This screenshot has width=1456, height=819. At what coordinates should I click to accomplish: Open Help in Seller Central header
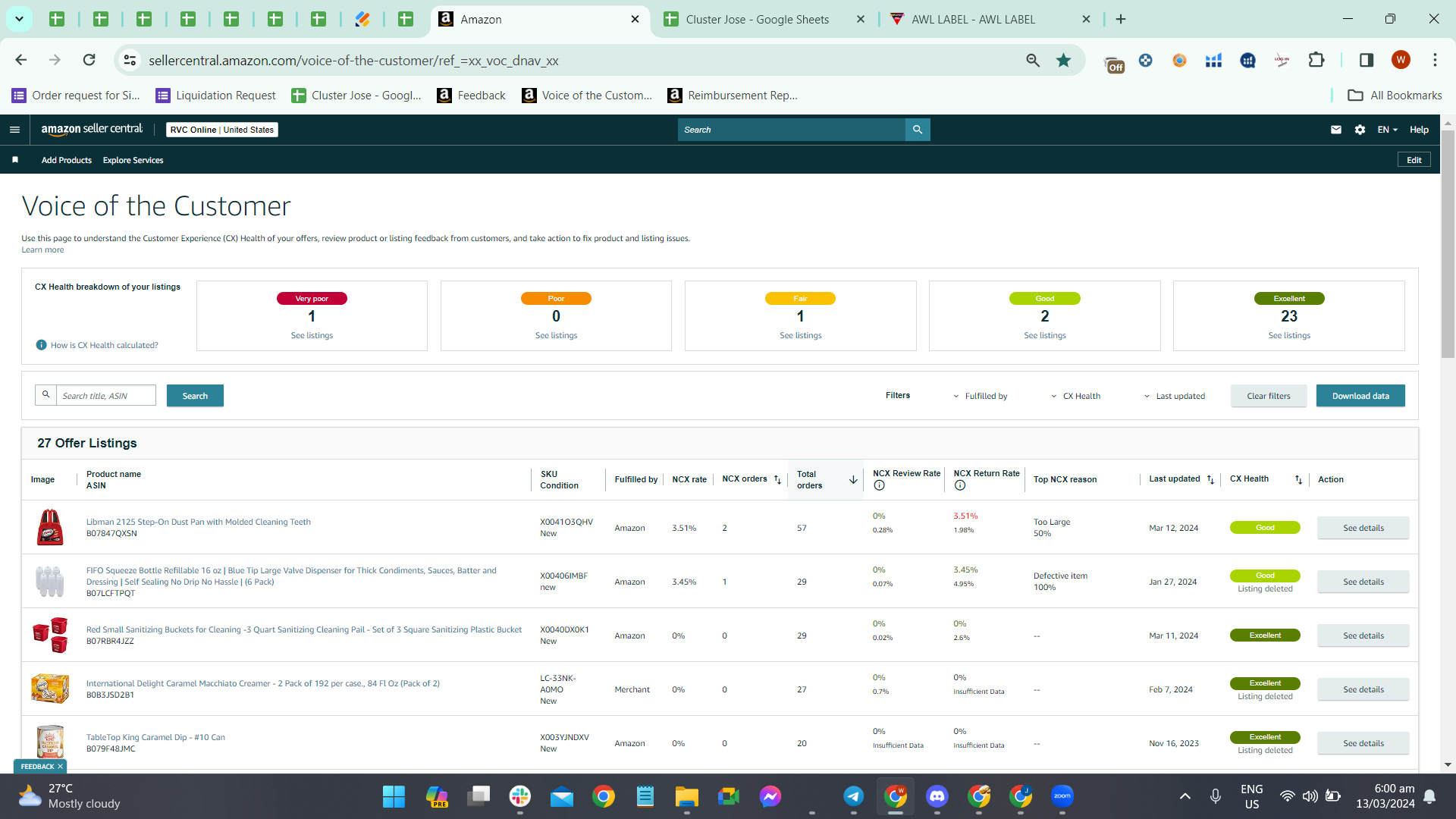1419,130
